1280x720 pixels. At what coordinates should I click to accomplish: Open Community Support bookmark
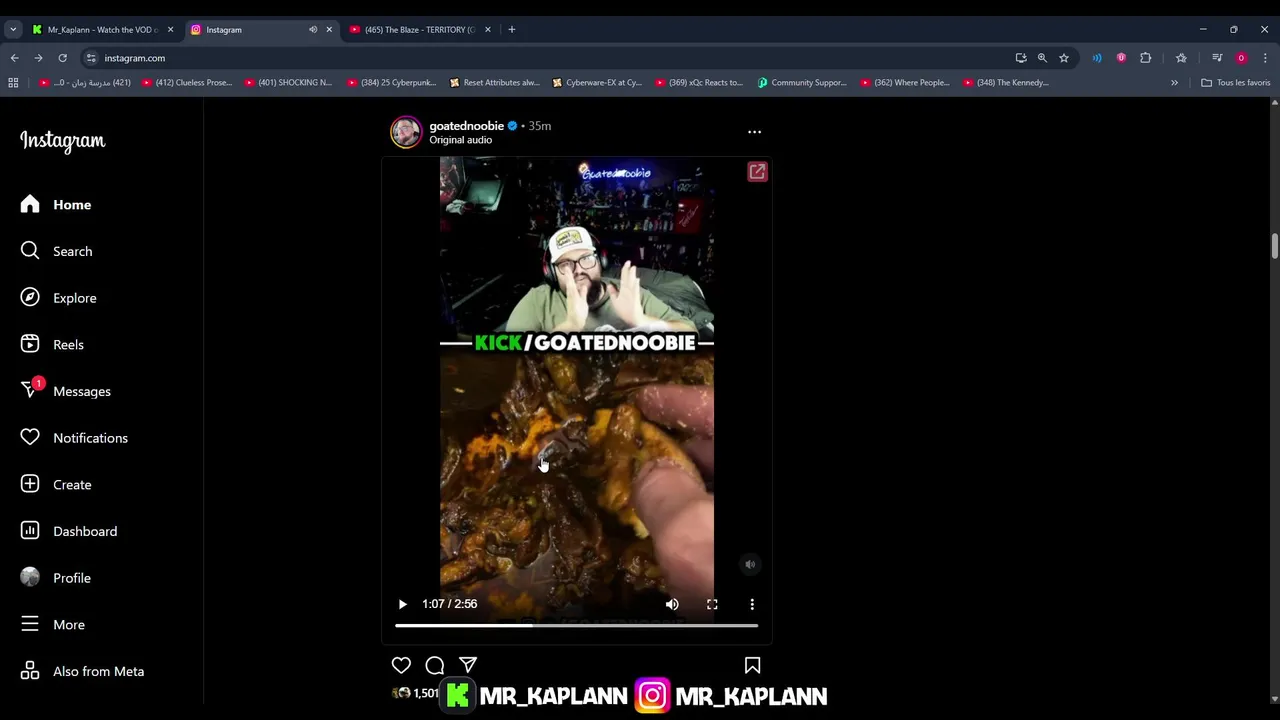pos(802,83)
